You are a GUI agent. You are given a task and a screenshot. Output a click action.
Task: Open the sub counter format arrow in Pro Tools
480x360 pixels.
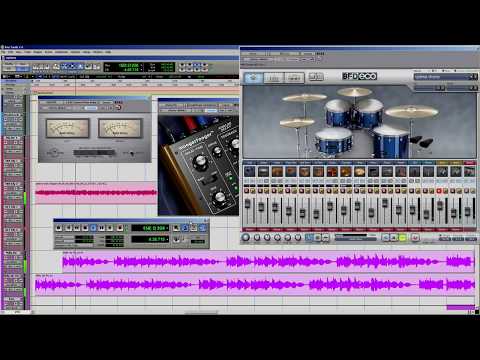[142, 69]
